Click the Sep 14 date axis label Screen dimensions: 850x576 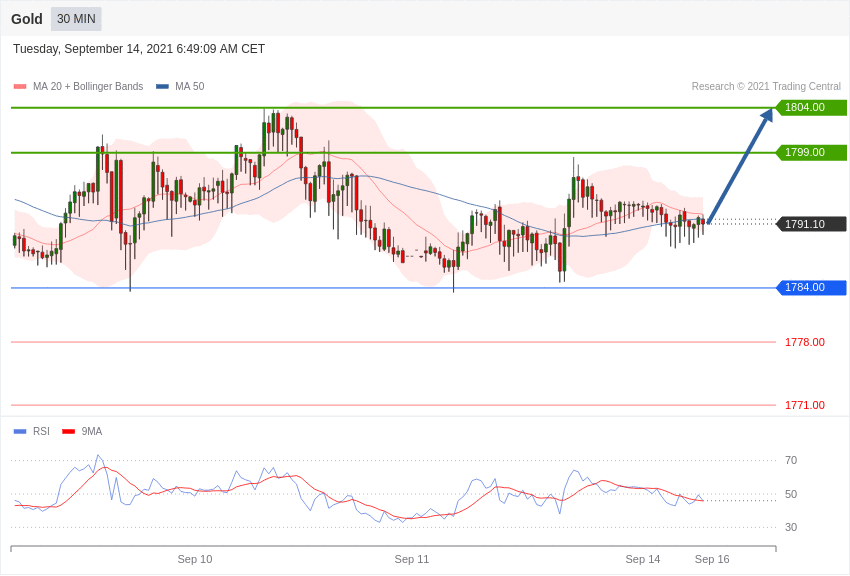642,559
